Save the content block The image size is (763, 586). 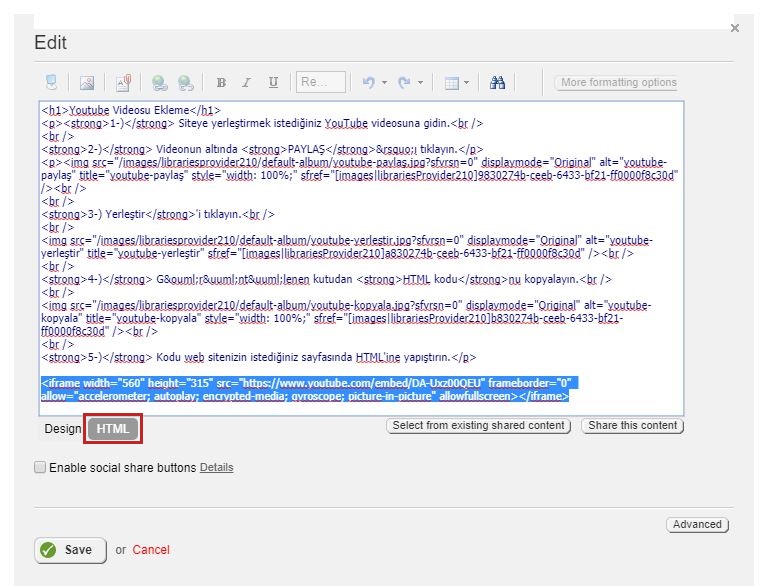coord(71,550)
